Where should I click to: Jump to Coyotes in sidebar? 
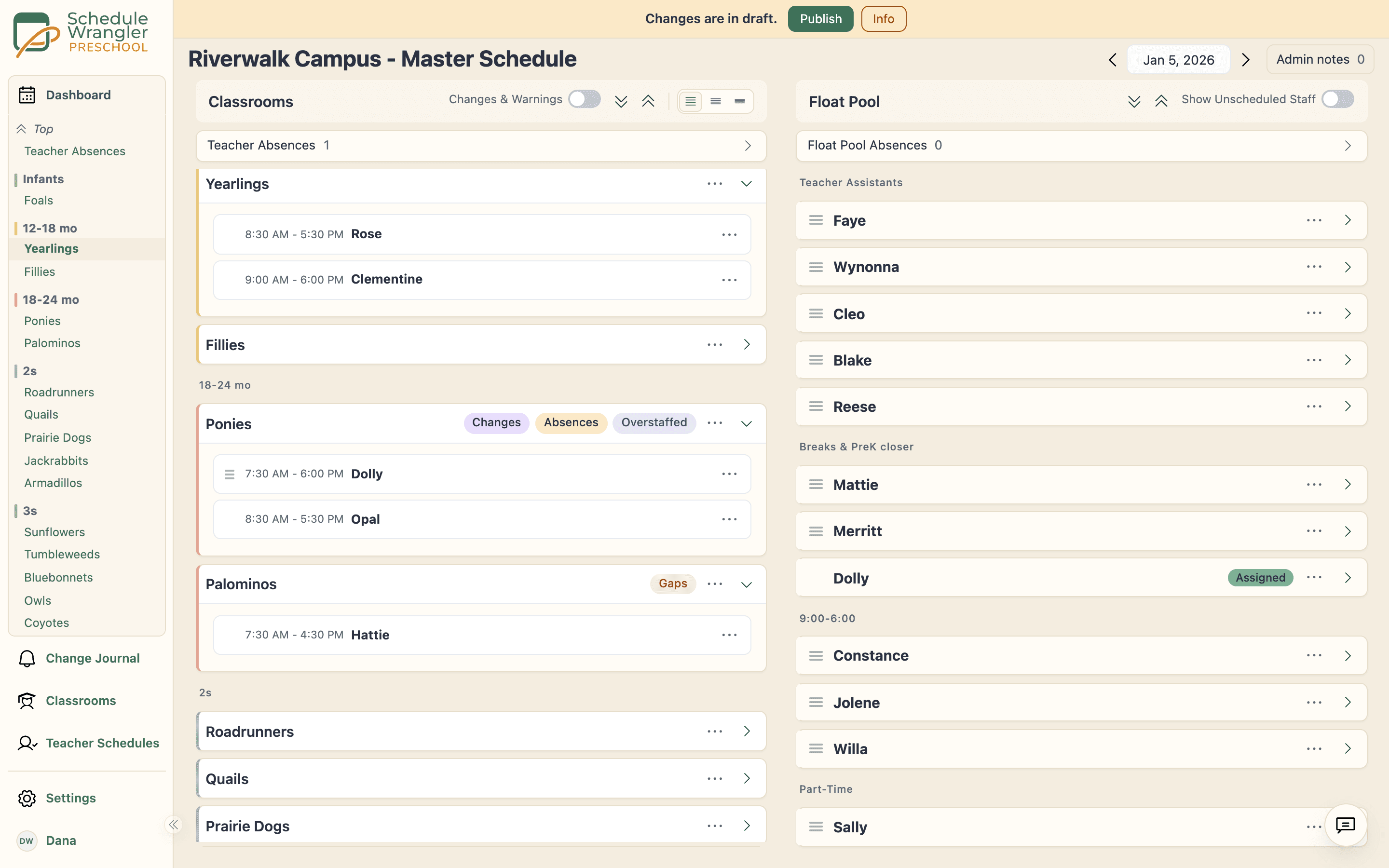46,623
